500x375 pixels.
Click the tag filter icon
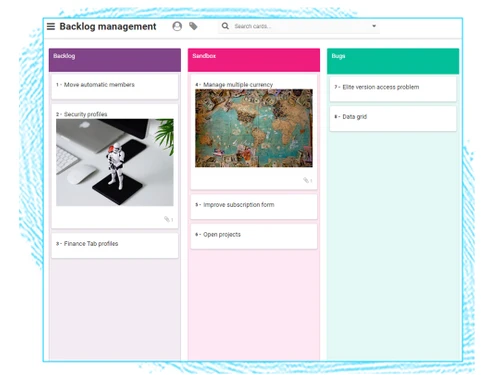point(193,26)
